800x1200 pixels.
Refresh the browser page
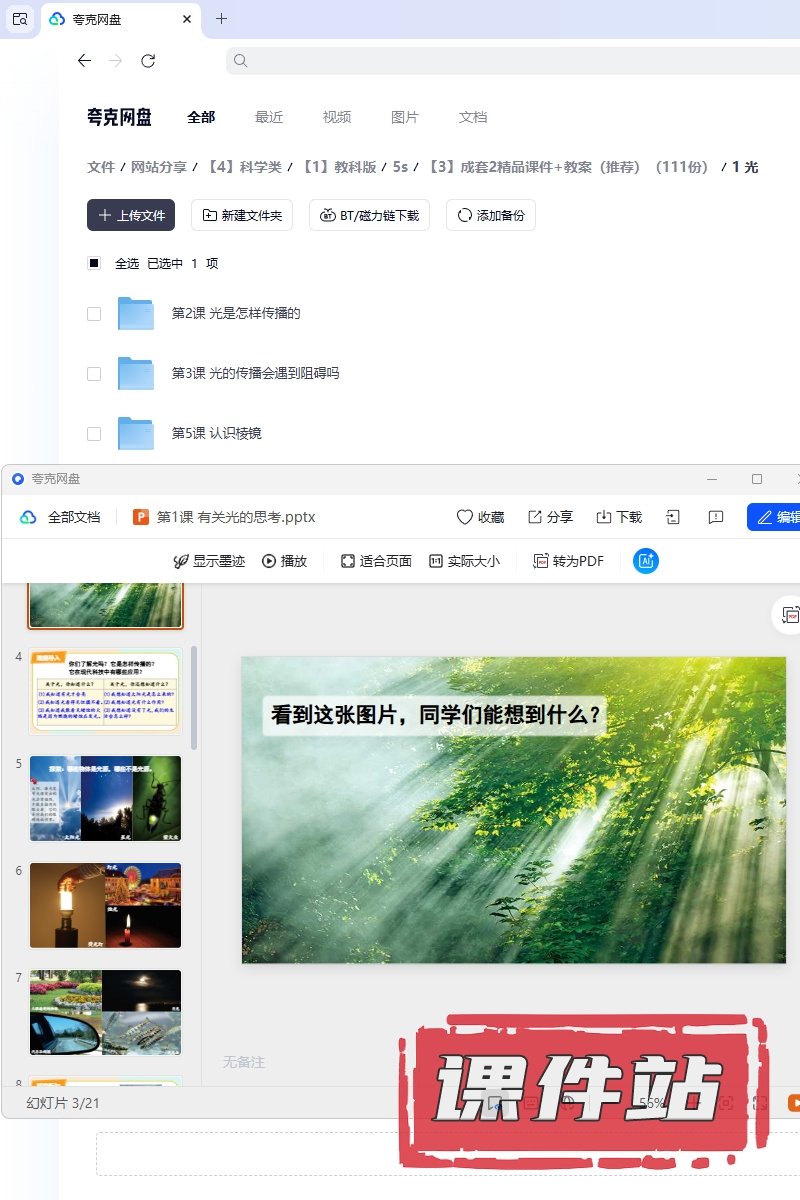(x=148, y=61)
